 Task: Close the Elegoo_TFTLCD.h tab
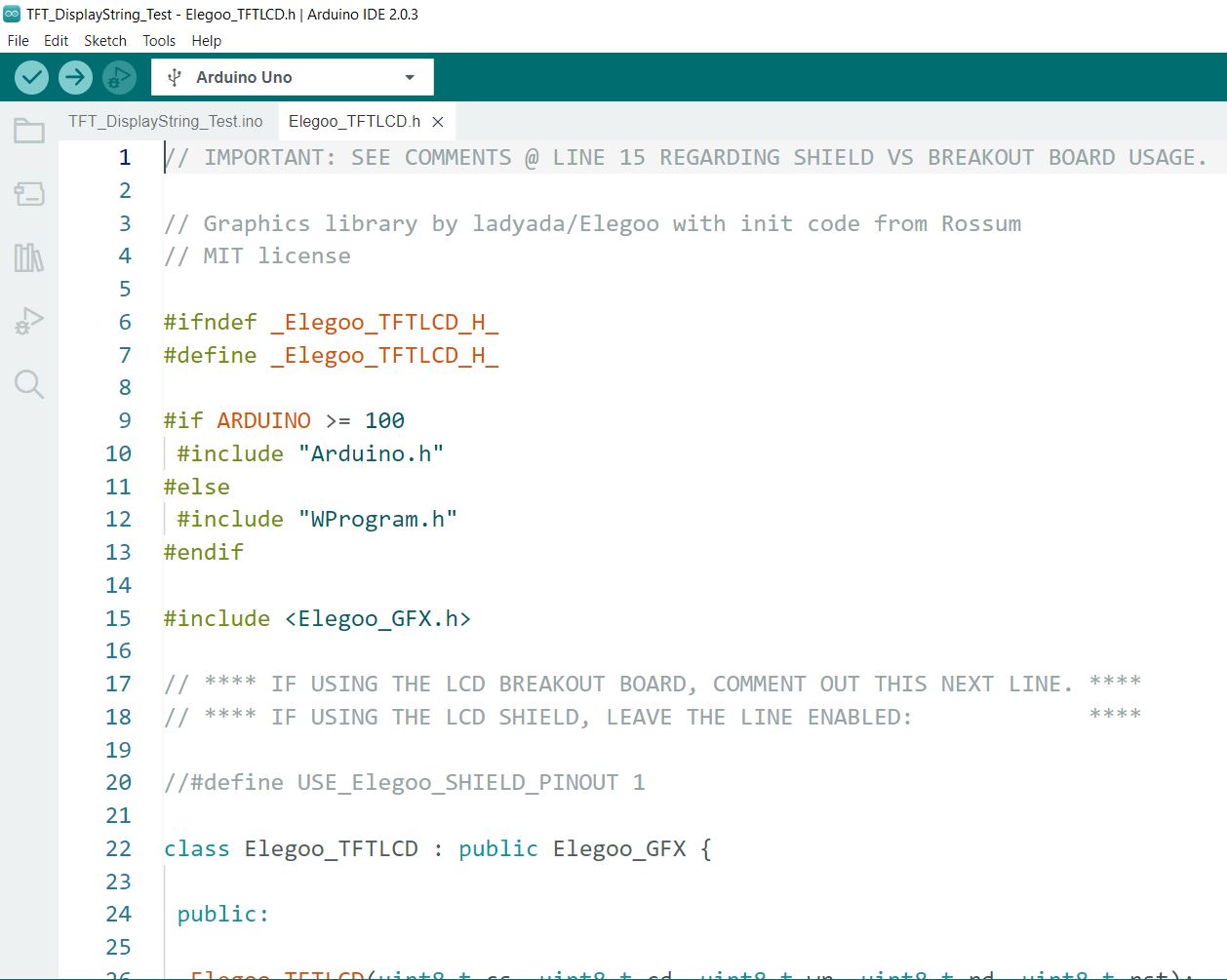tap(438, 122)
